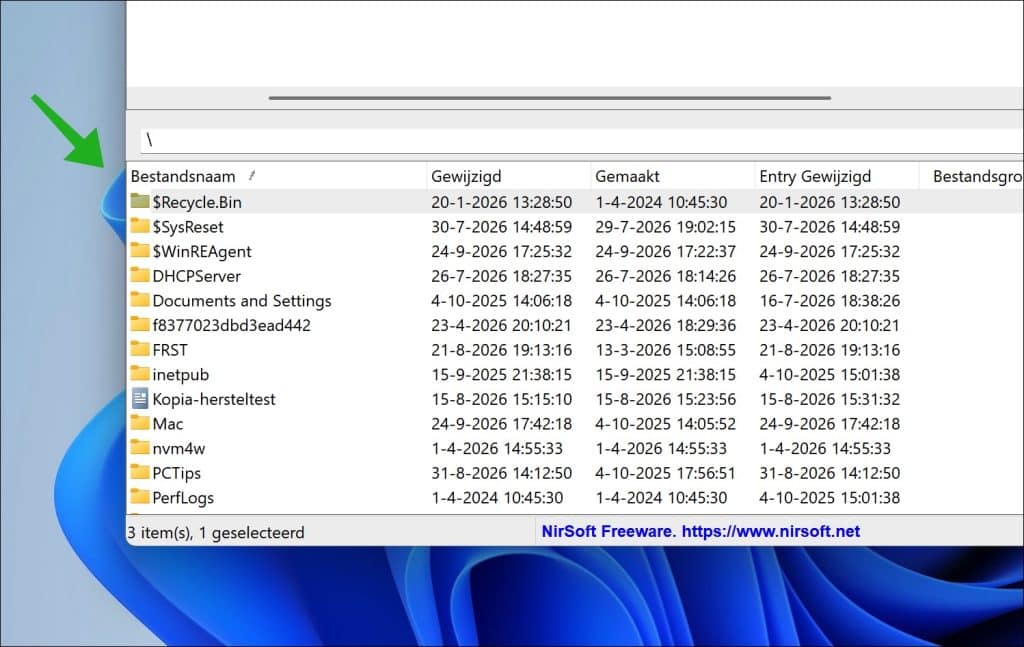Click the created date 13-3-2026 15:08:55
This screenshot has width=1024, height=647.
tap(665, 350)
